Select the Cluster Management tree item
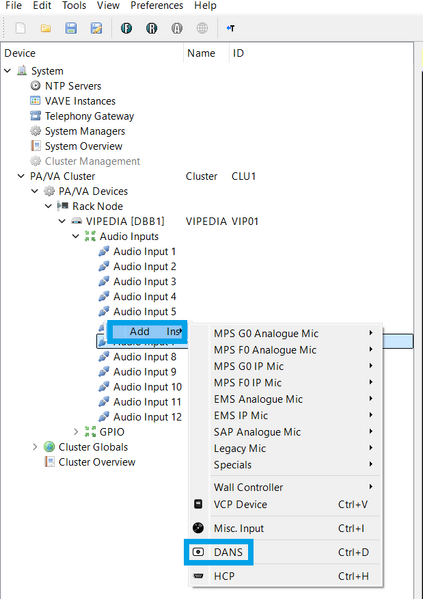 (92, 161)
